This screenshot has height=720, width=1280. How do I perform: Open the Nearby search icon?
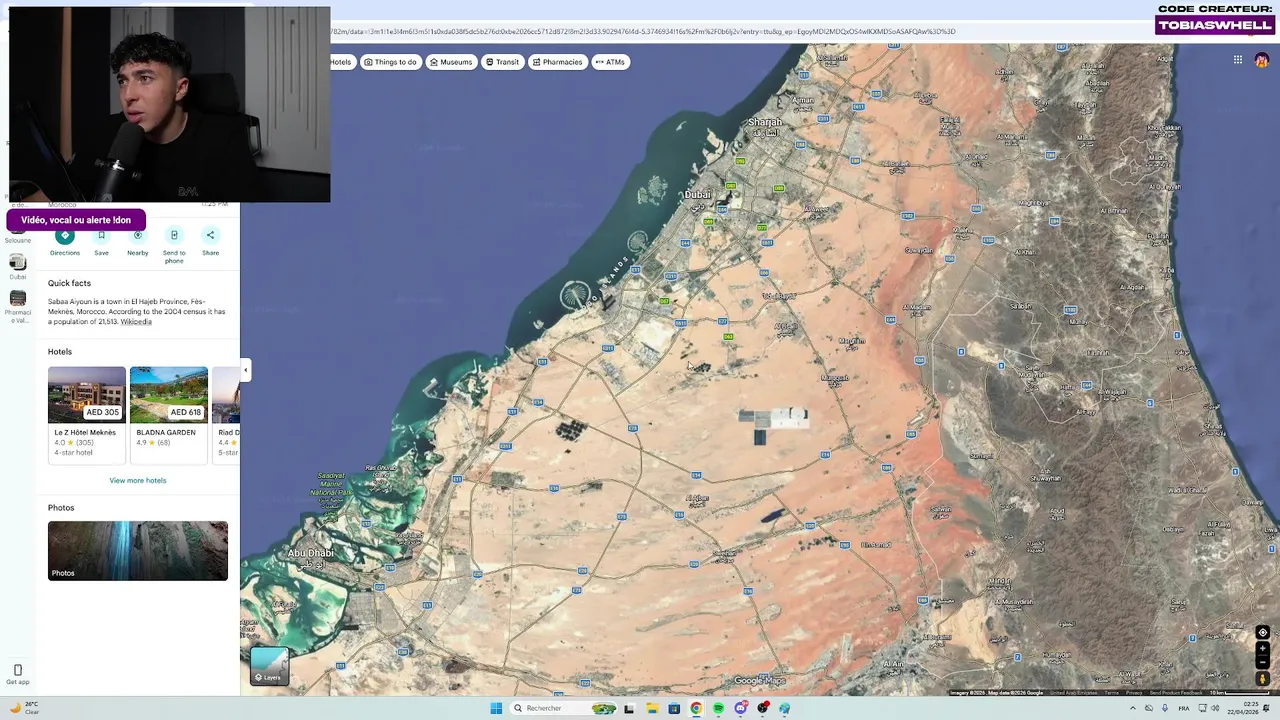tap(138, 236)
